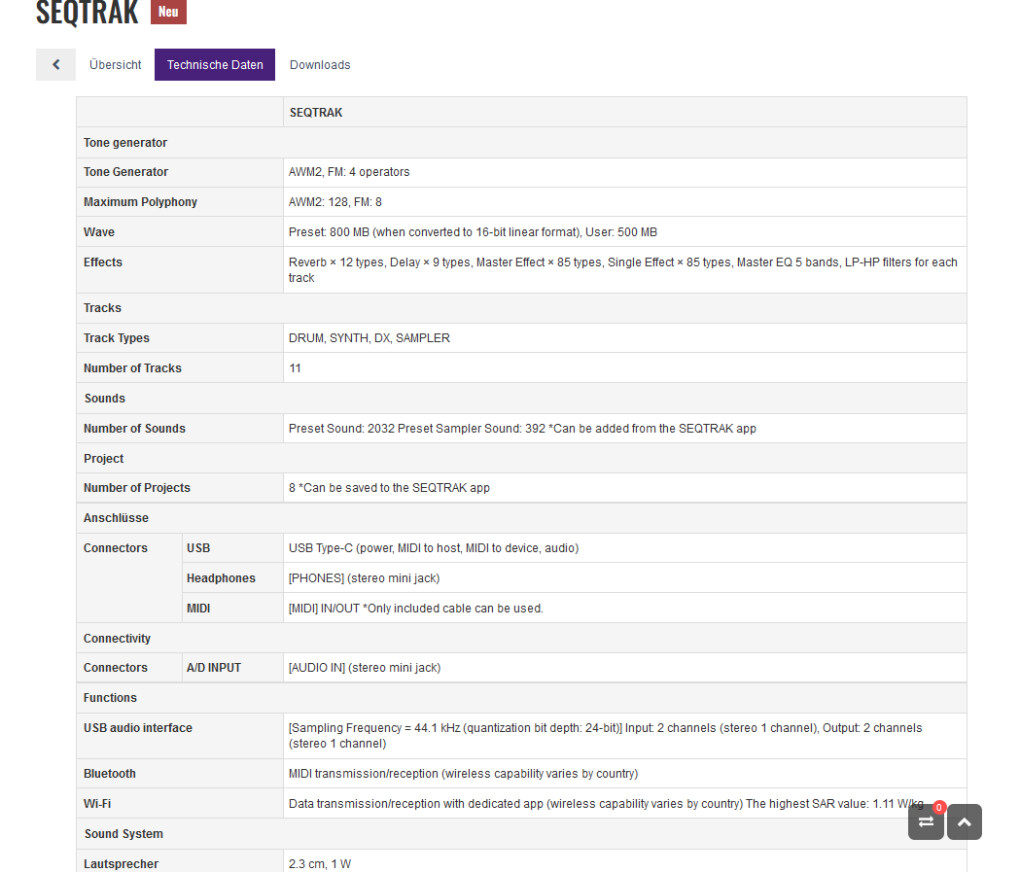Screen dimensions: 1020x872
Task: Click the 'Preset Sound: 2032' value
Action: click(x=522, y=428)
